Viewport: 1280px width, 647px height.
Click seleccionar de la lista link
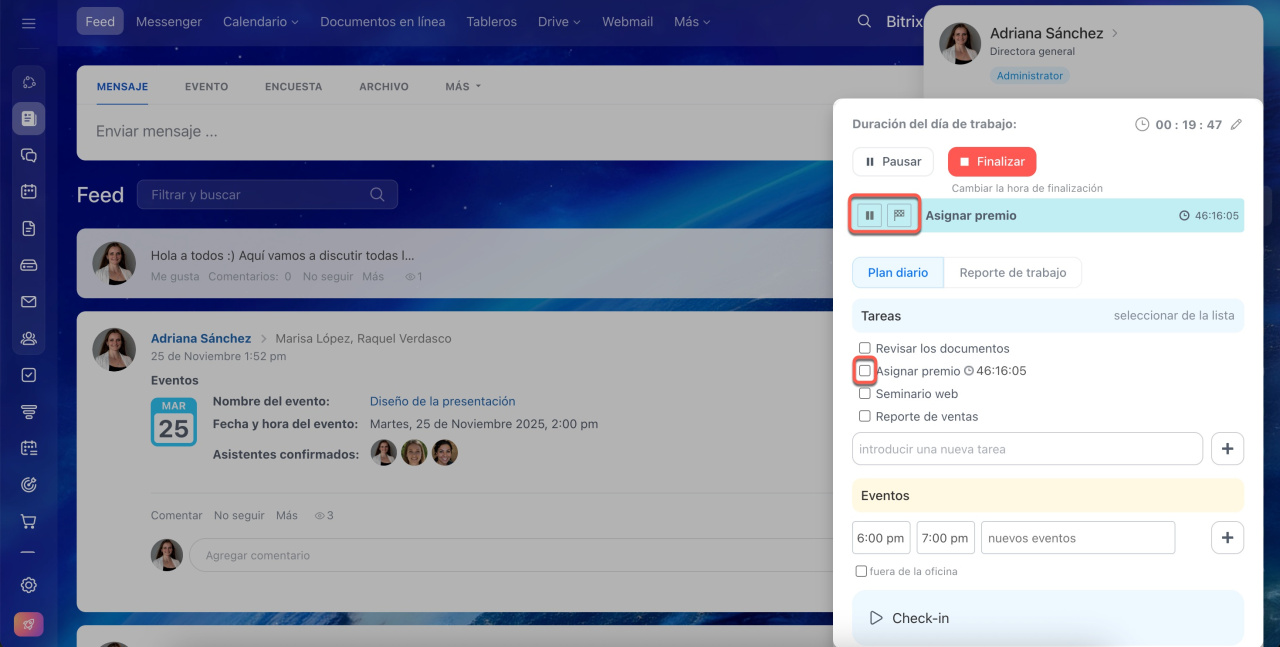(x=1173, y=316)
